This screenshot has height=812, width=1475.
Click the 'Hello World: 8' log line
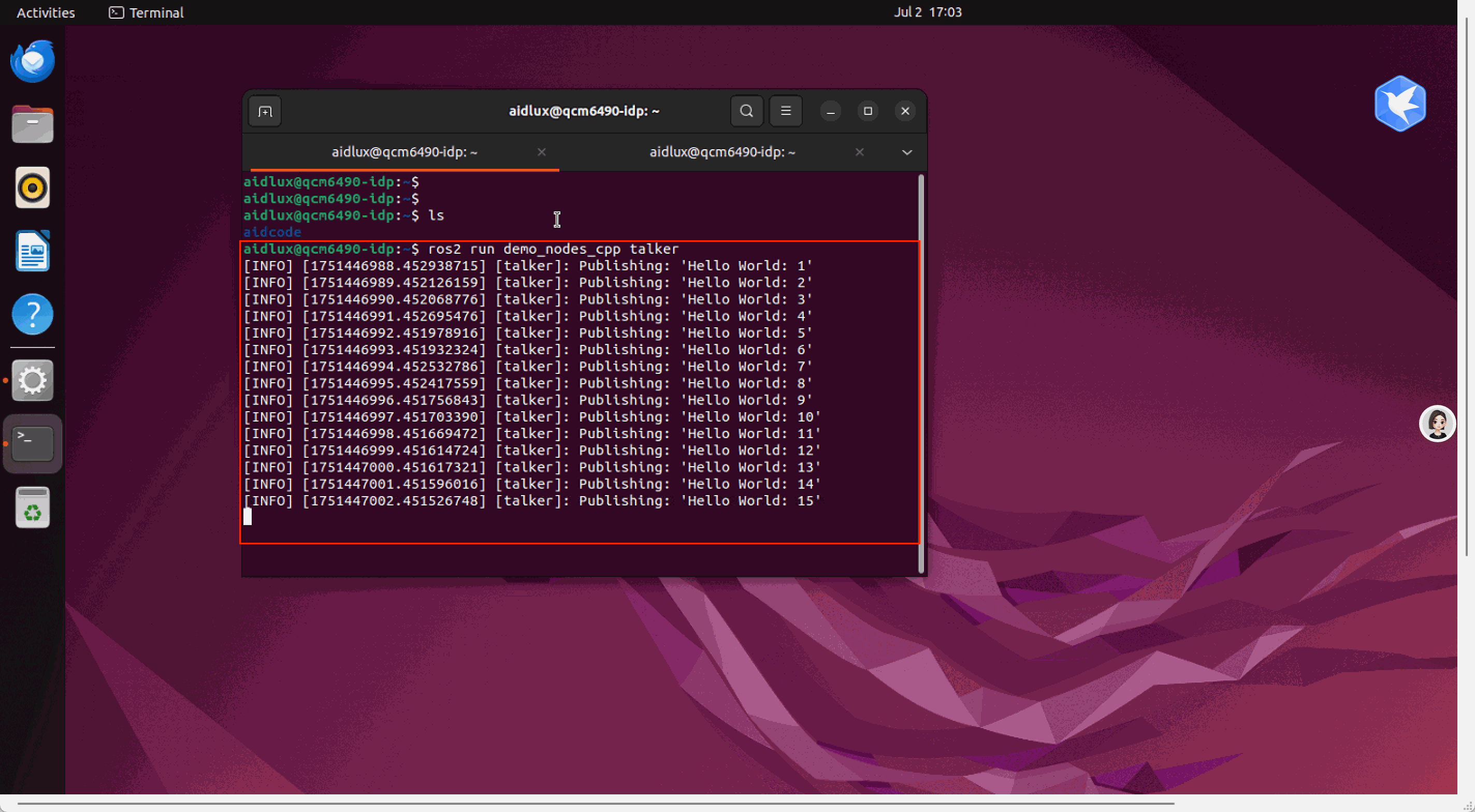528,383
